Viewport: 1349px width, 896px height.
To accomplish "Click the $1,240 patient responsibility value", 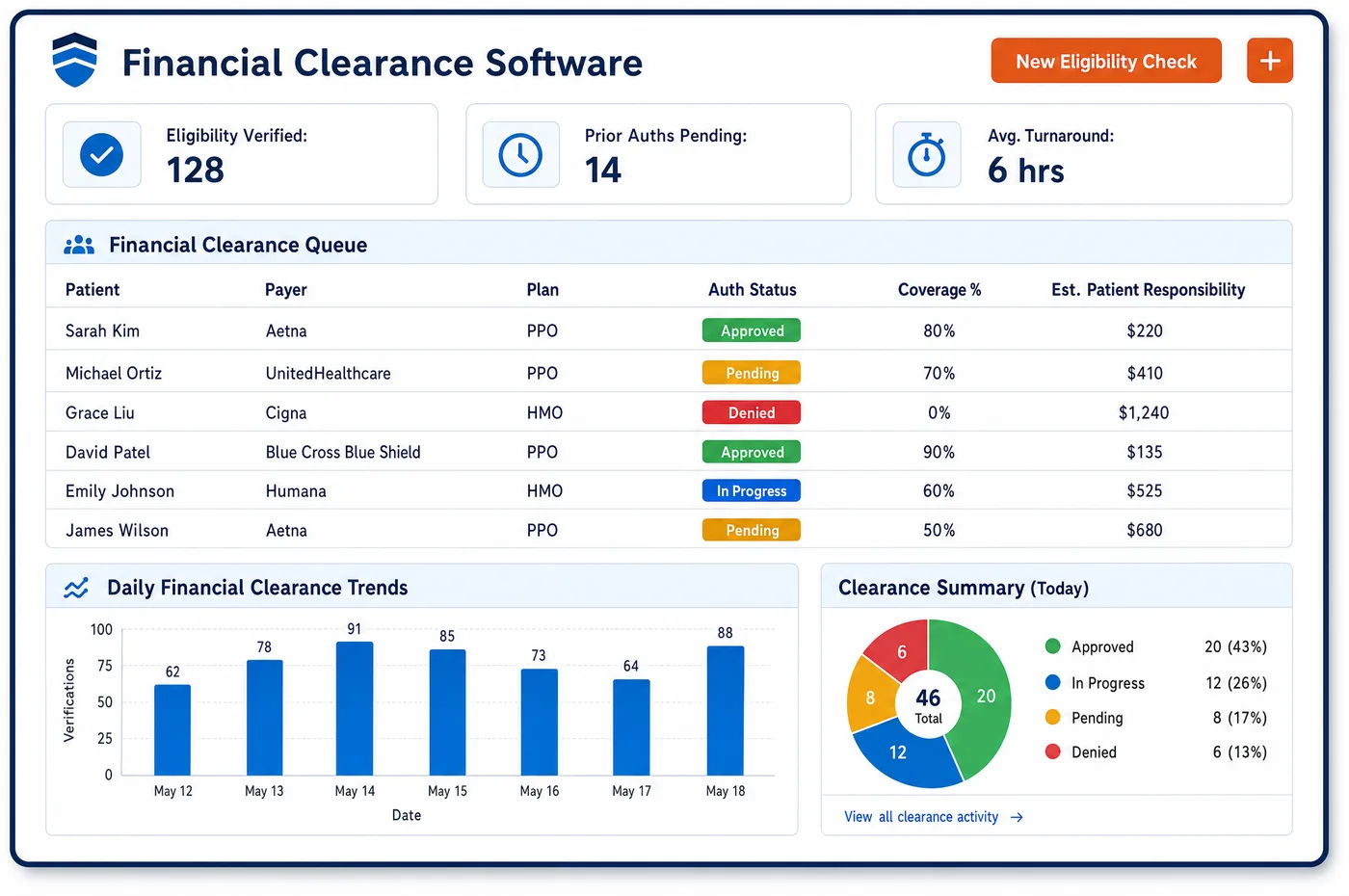I will (1144, 412).
